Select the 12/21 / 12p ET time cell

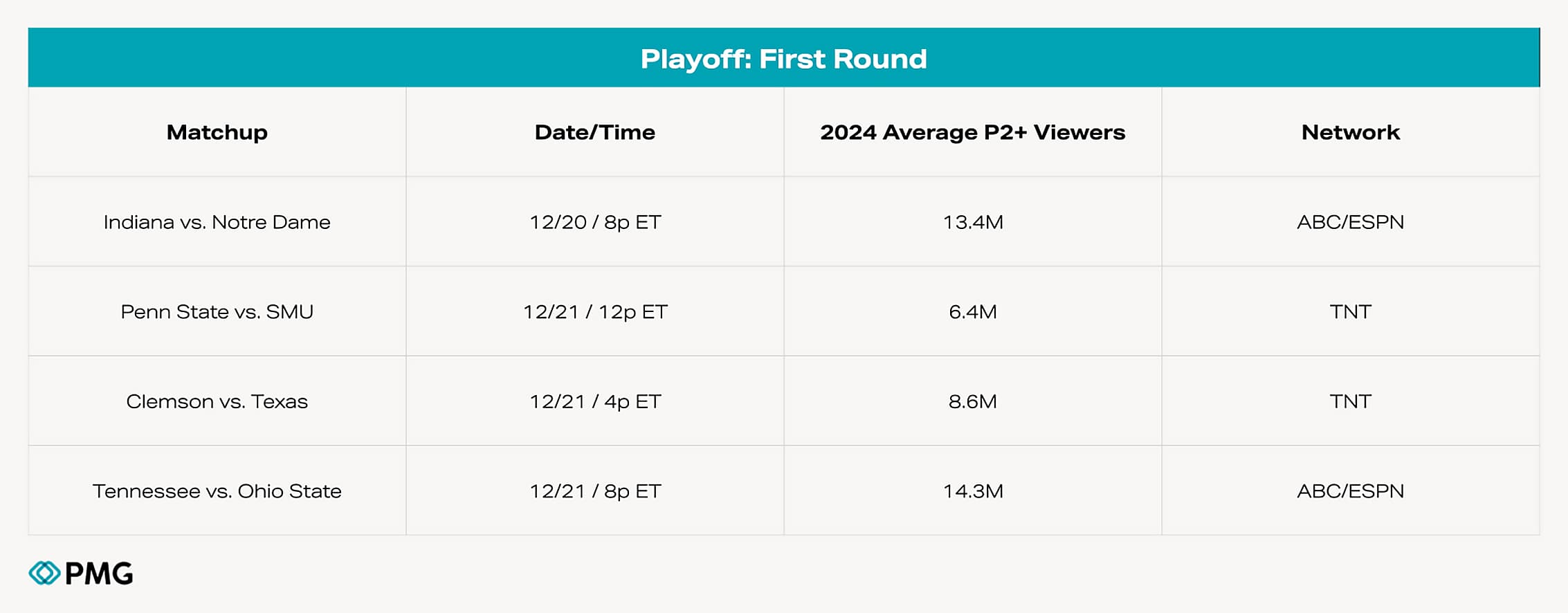tap(595, 312)
